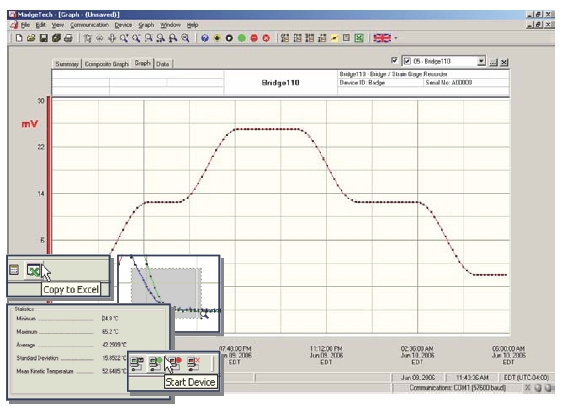Click the red mV axis label
This screenshot has width=564, height=406.
point(29,124)
